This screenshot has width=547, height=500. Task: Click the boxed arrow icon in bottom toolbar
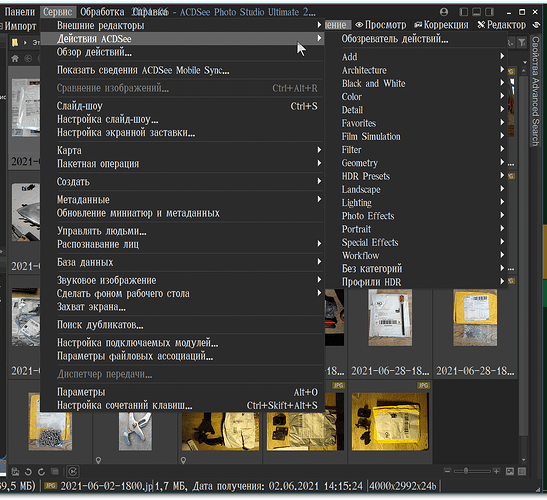73,472
